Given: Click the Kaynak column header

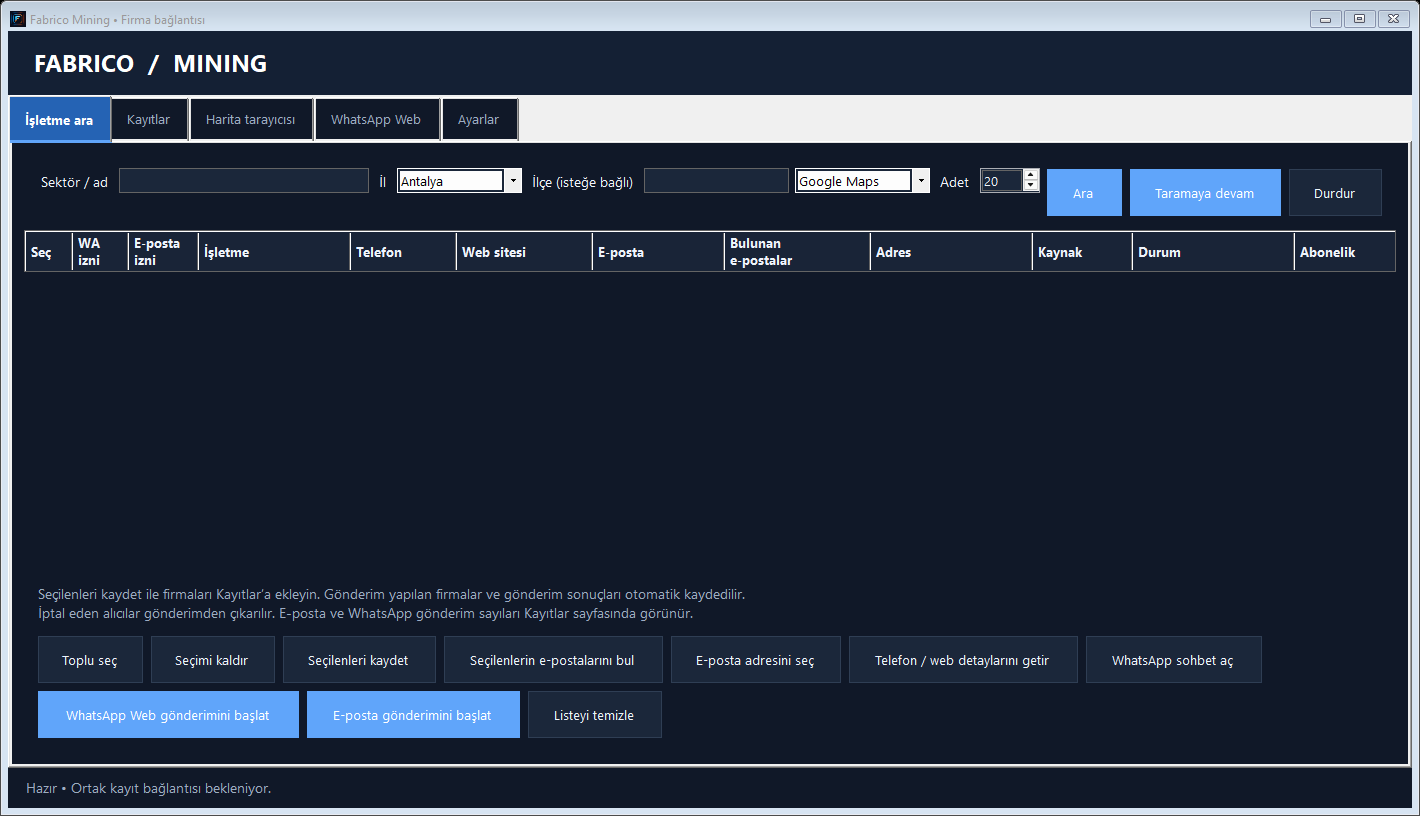Looking at the screenshot, I should point(1082,252).
